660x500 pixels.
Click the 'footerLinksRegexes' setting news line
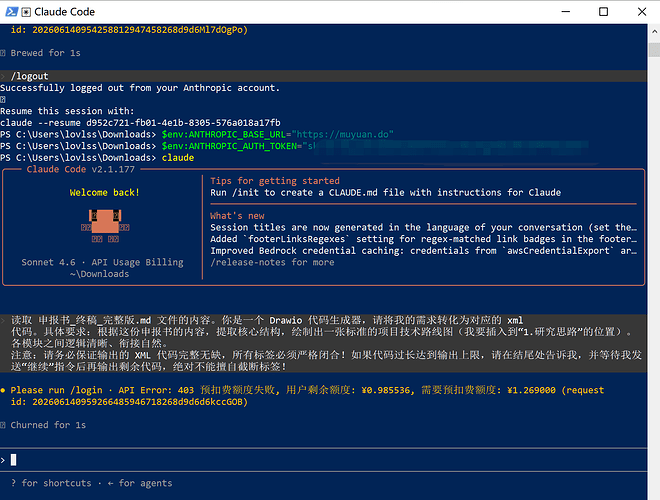point(423,239)
